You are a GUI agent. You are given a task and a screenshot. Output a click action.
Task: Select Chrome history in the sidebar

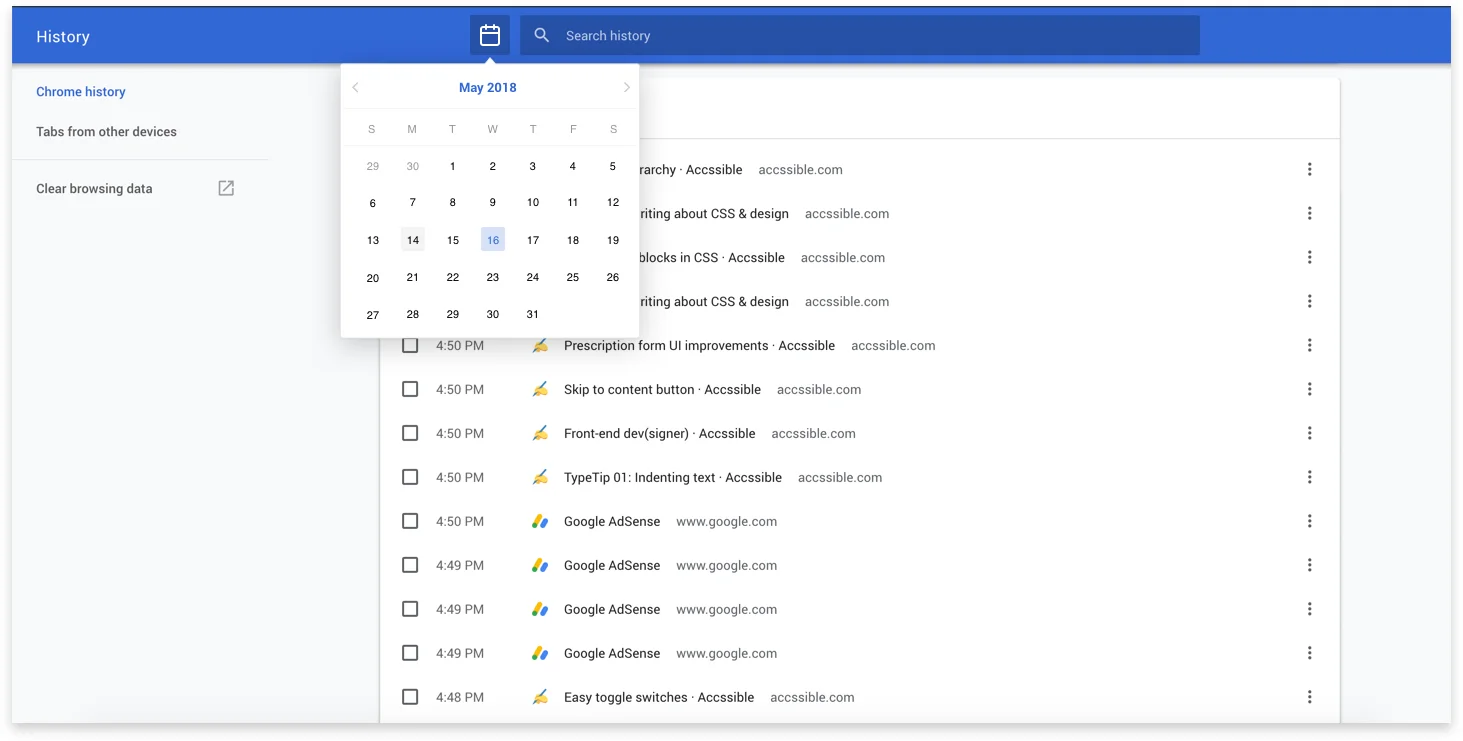[81, 91]
